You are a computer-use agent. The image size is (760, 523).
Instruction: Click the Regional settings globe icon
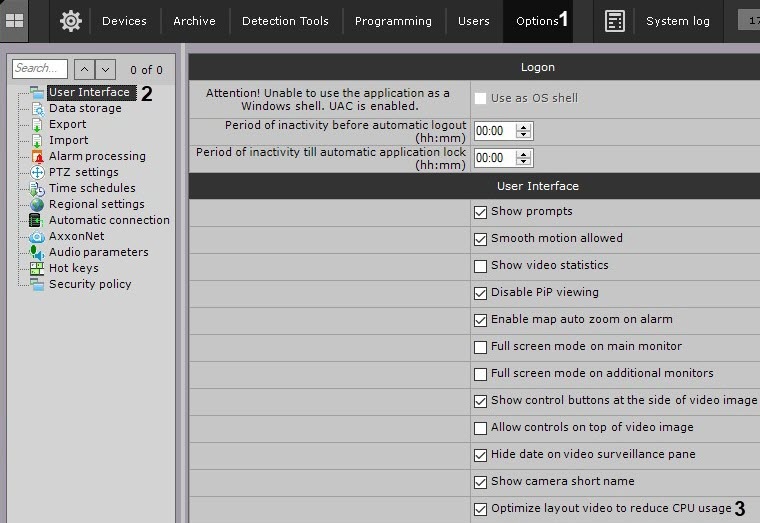[37, 204]
